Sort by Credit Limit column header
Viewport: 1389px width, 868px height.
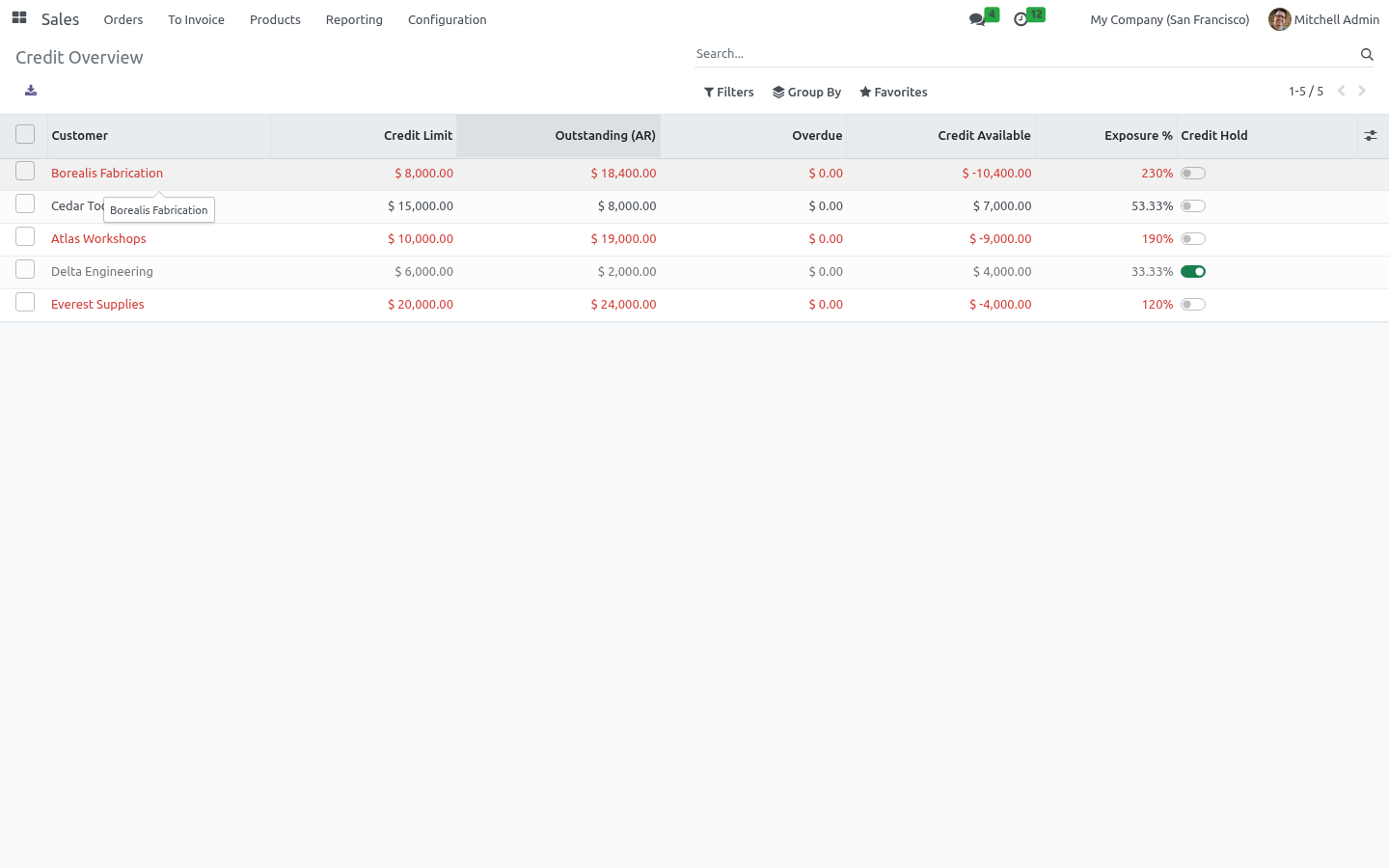364,136
